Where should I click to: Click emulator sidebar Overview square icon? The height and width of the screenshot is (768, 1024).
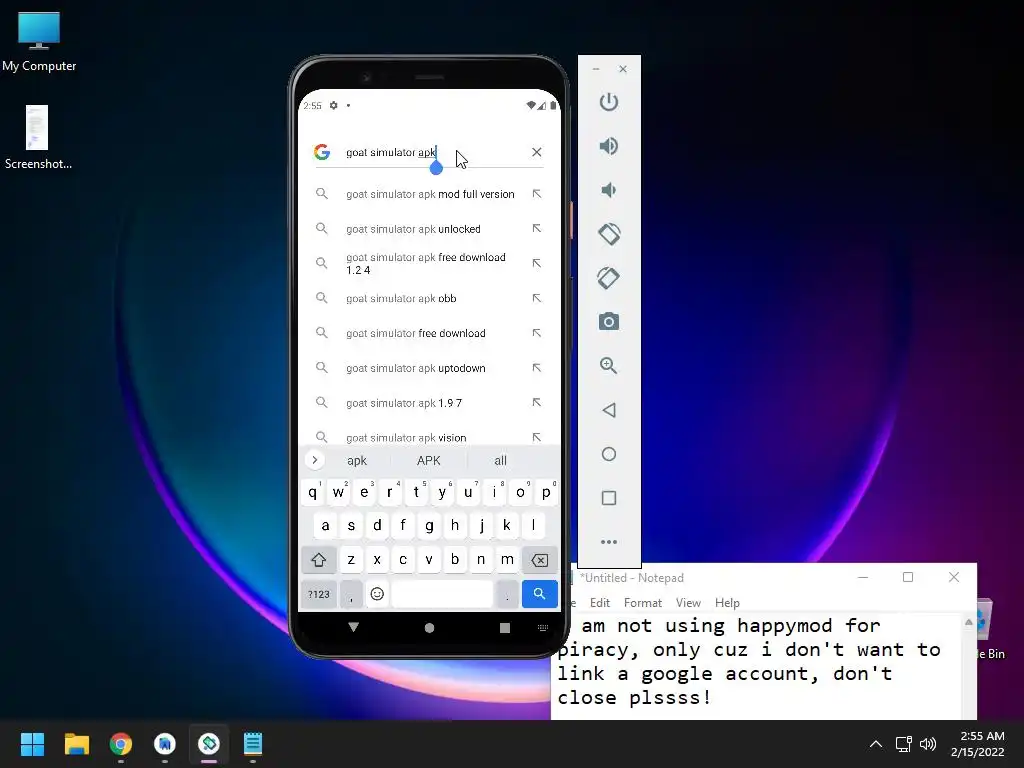point(609,498)
